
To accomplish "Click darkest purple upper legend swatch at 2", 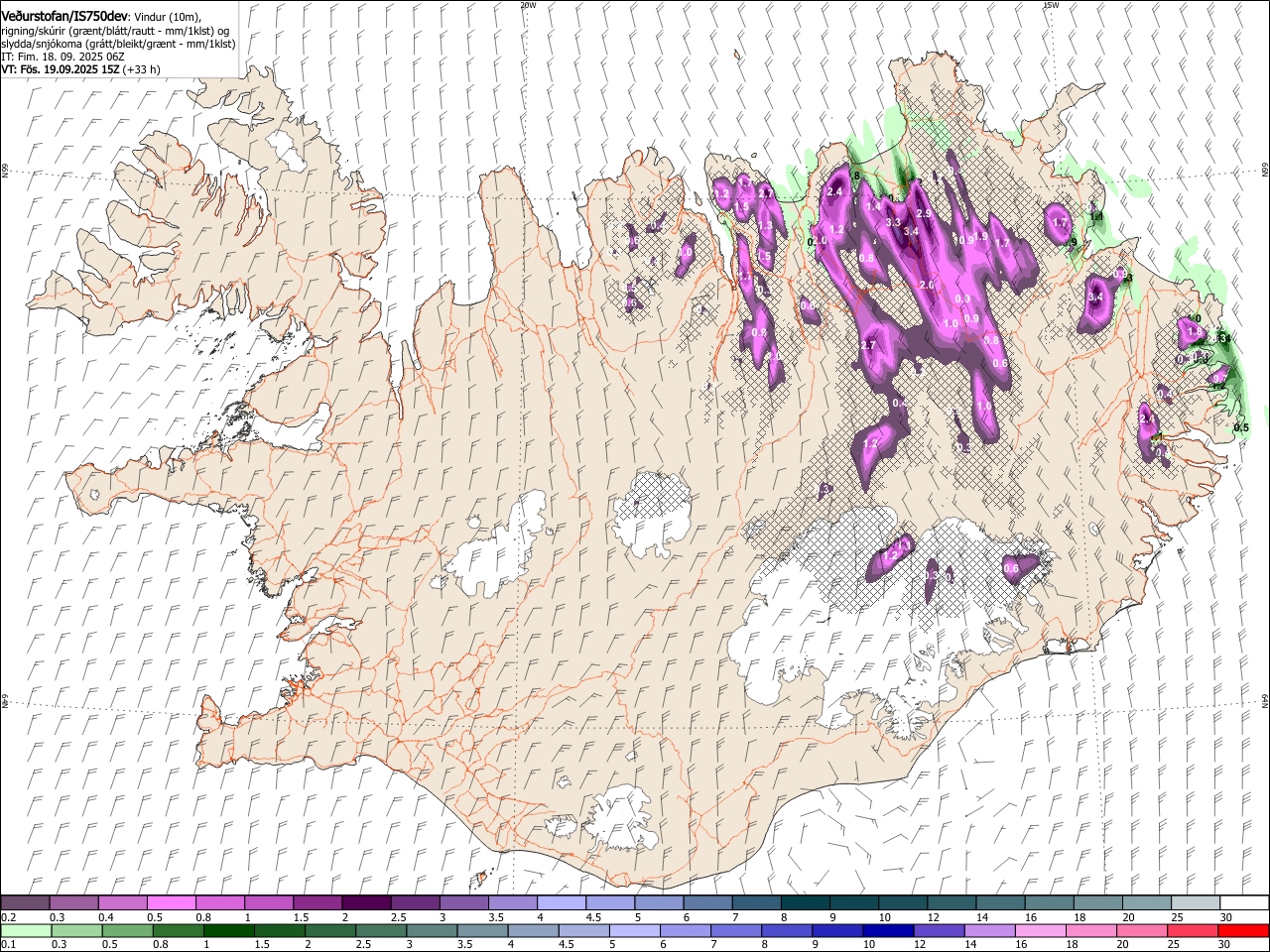I will coord(366,902).
